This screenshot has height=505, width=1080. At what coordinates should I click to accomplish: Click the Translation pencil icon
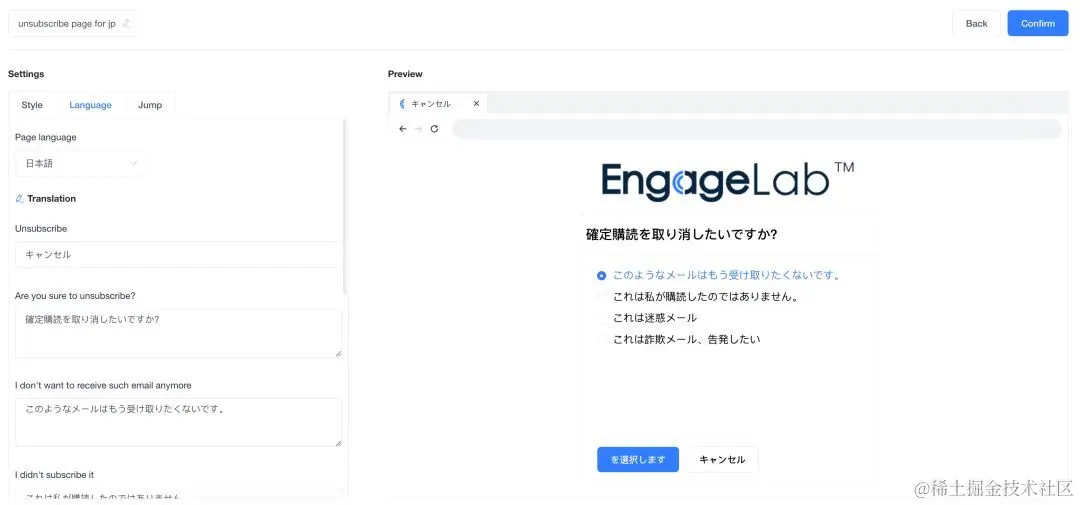coord(19,198)
